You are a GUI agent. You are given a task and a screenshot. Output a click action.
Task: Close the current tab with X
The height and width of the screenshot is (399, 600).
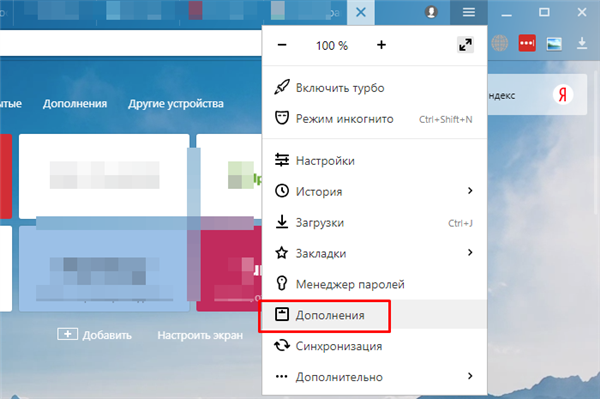(360, 12)
